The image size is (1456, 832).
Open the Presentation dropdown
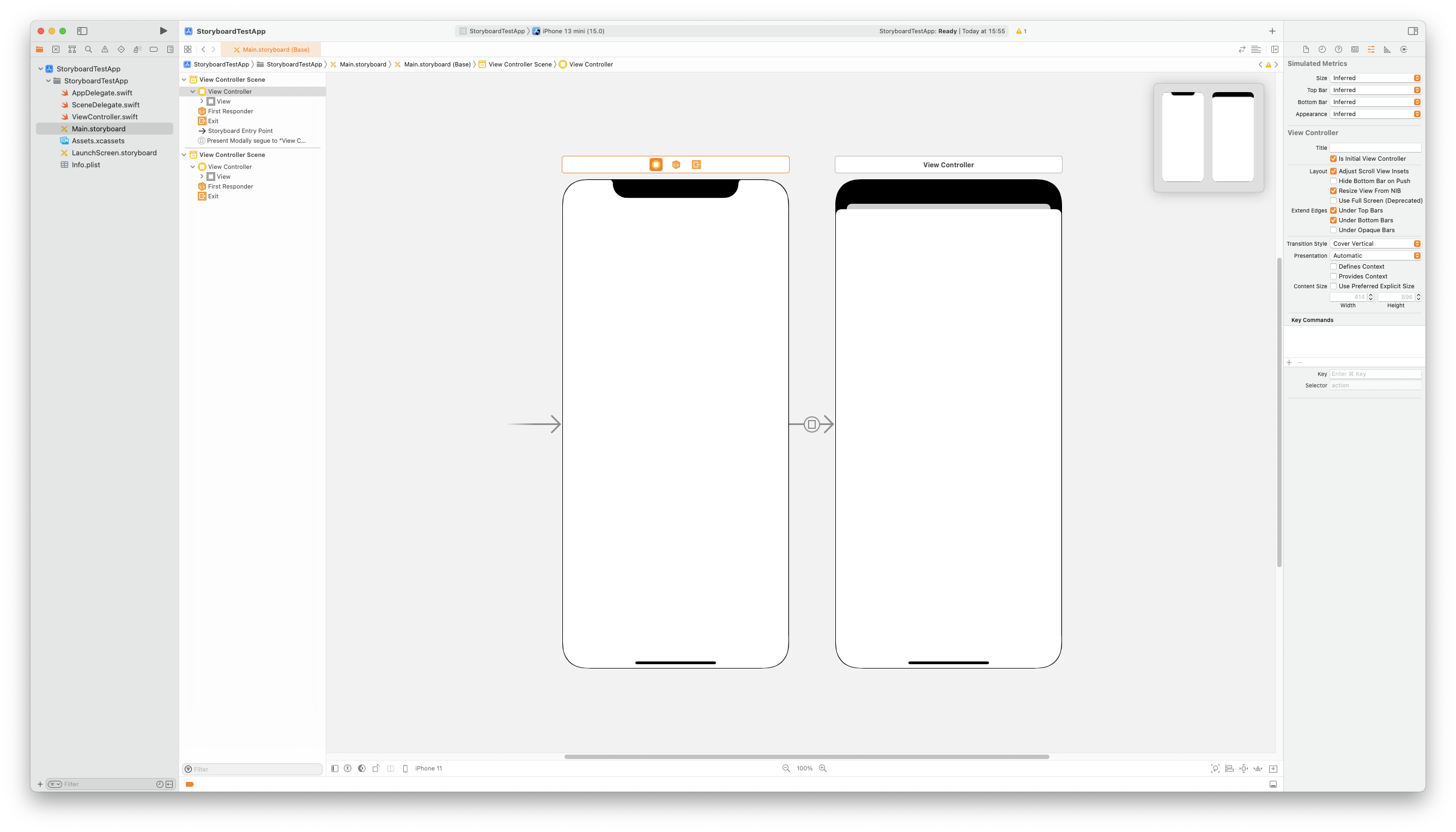click(x=1375, y=256)
